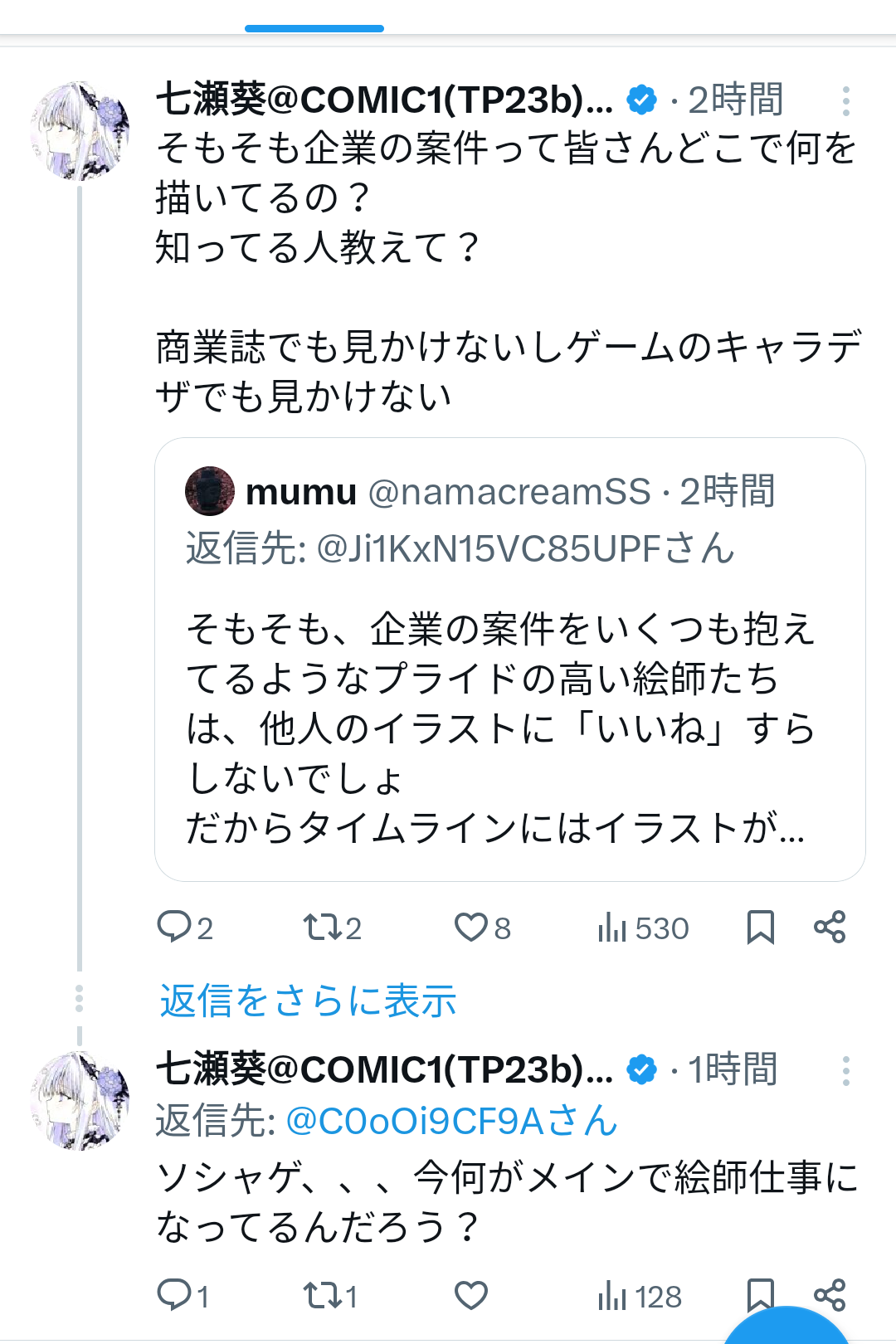Share the second tweet

[830, 1293]
